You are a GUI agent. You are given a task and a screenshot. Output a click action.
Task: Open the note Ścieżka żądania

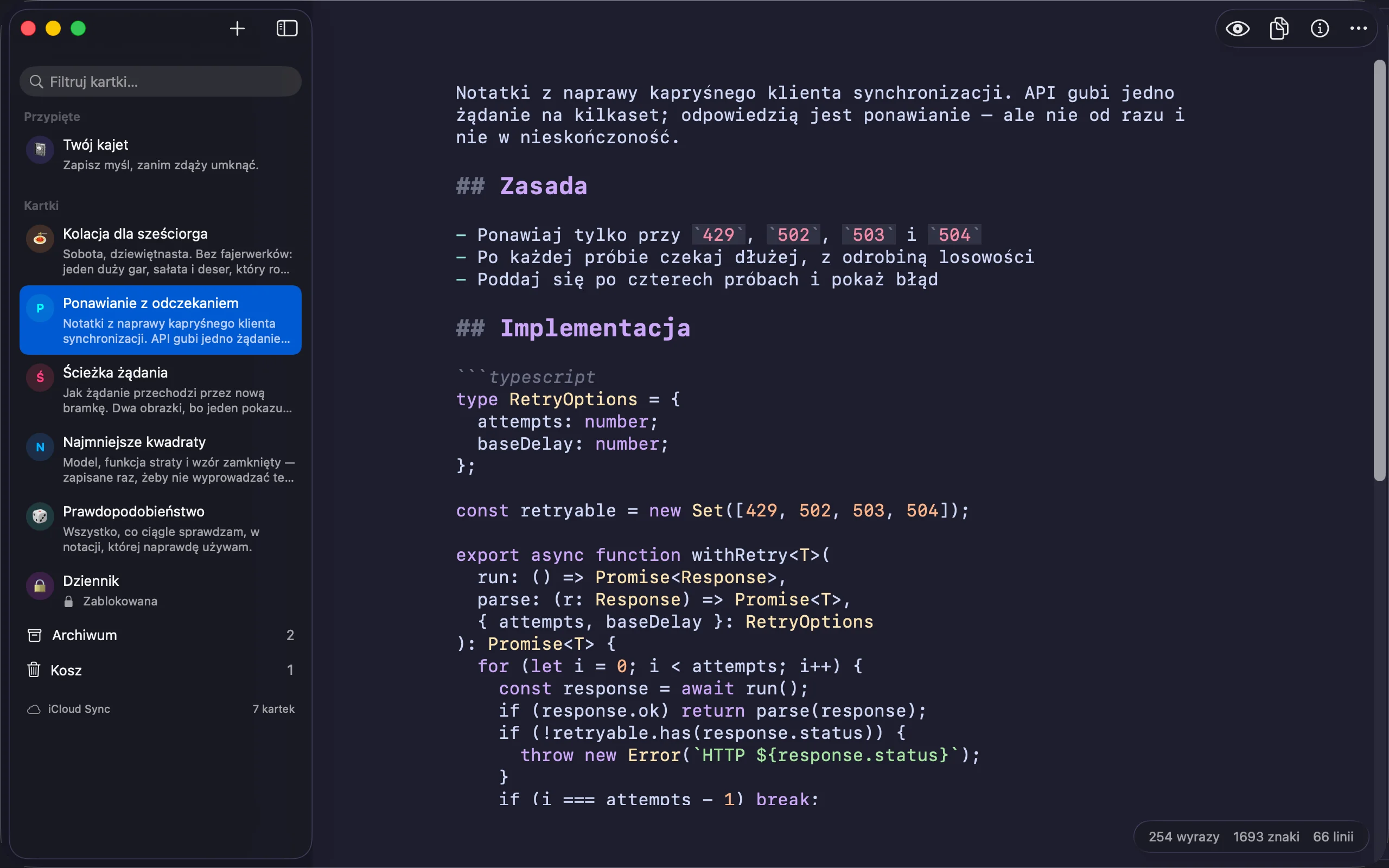(x=160, y=390)
